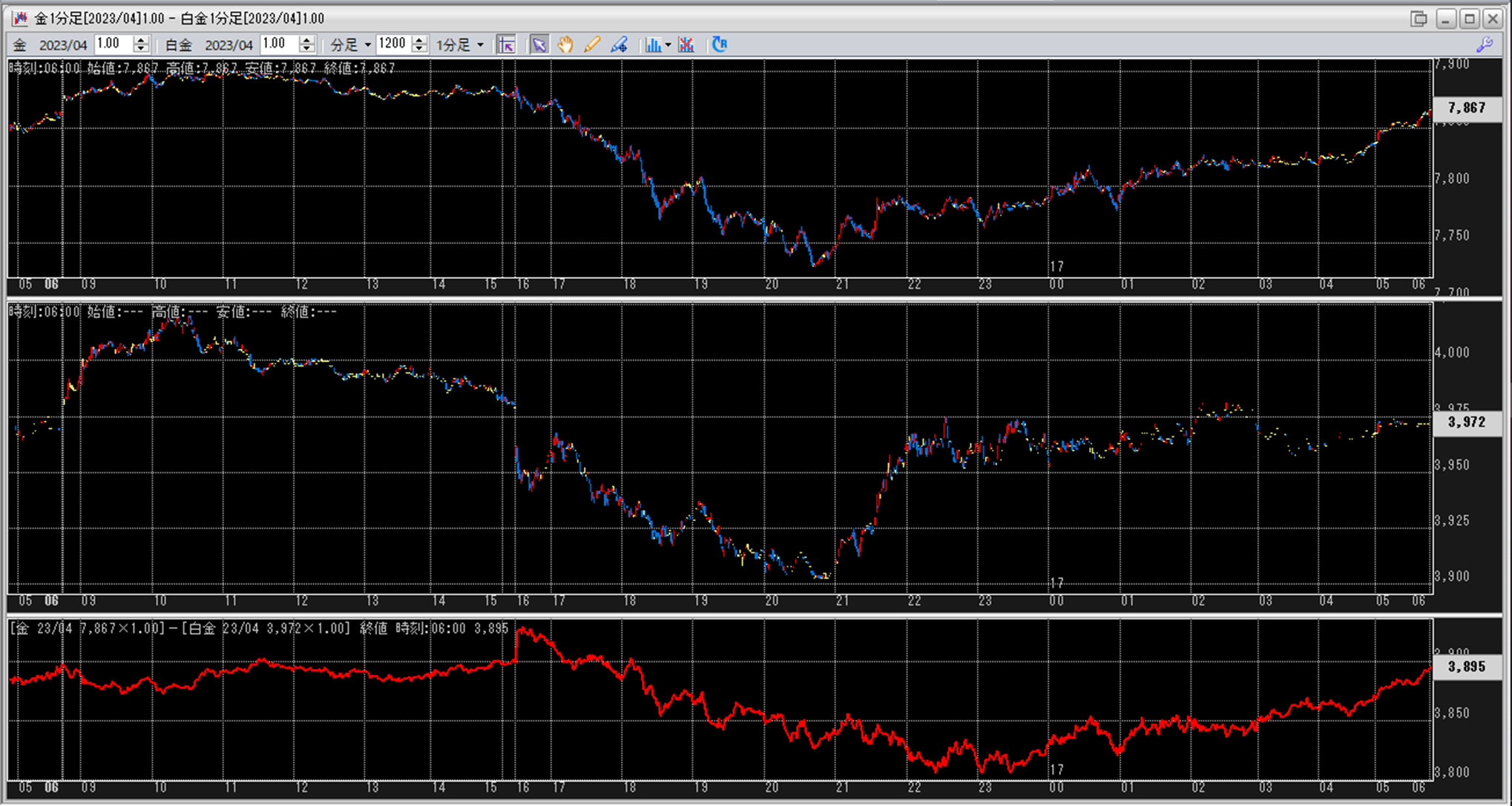Click the delete indicators chart icon

point(686,45)
